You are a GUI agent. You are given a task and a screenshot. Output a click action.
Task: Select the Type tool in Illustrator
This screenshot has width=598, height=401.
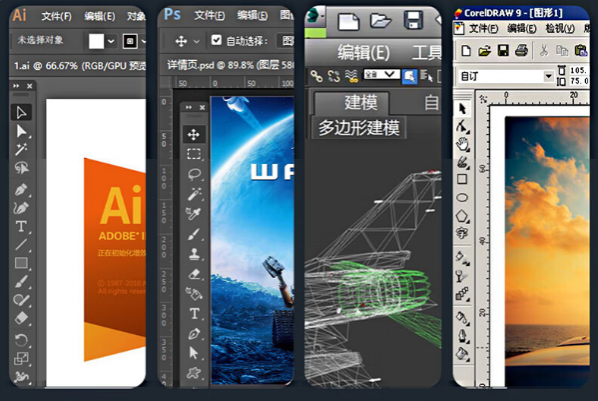point(21,227)
